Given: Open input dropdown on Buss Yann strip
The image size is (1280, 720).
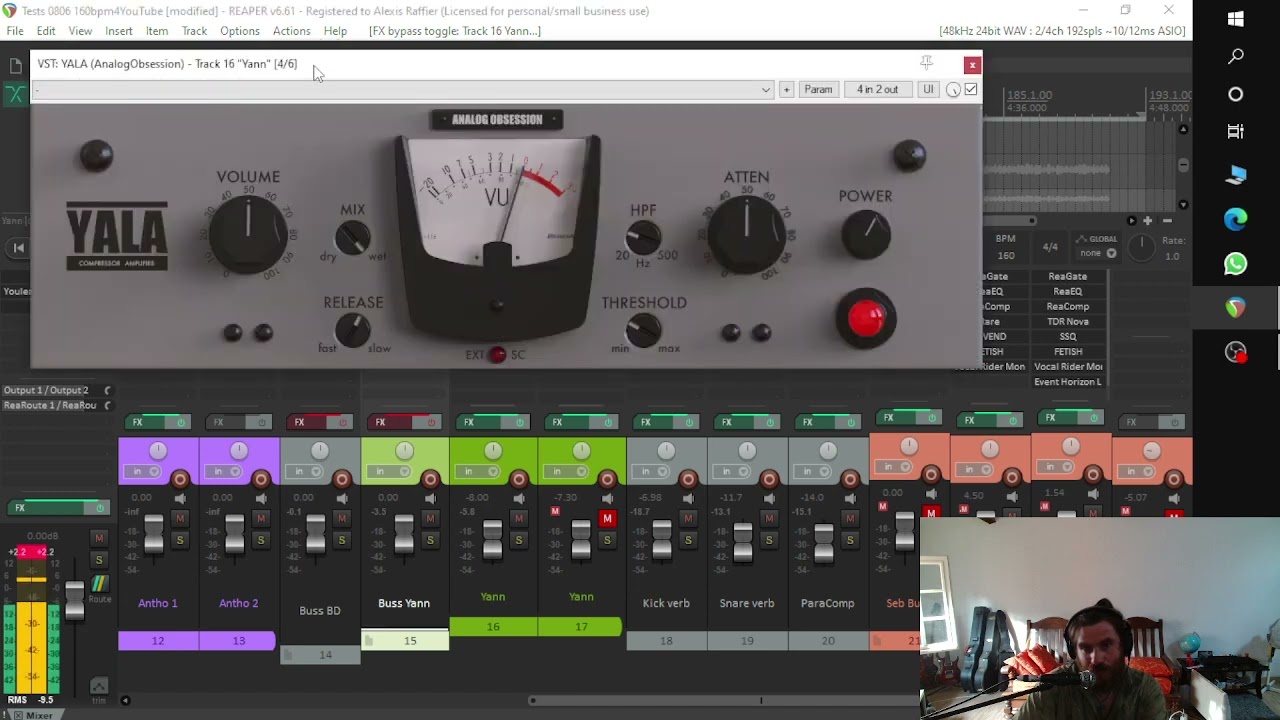Looking at the screenshot, I should click(387, 471).
